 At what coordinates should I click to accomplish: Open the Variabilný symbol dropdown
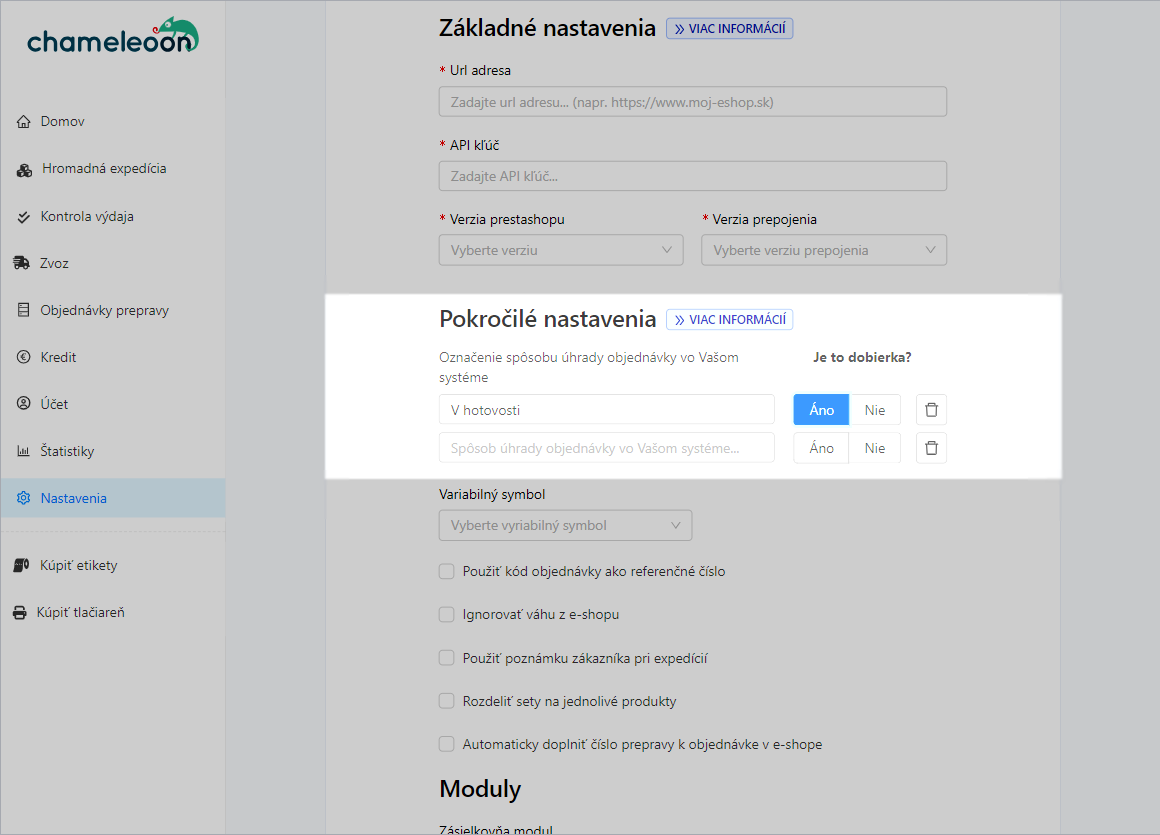click(x=565, y=524)
